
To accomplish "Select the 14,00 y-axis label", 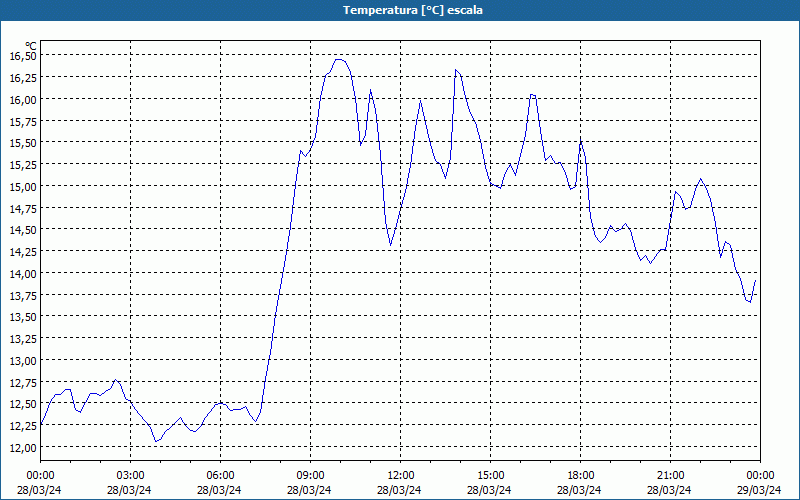I will [23, 273].
